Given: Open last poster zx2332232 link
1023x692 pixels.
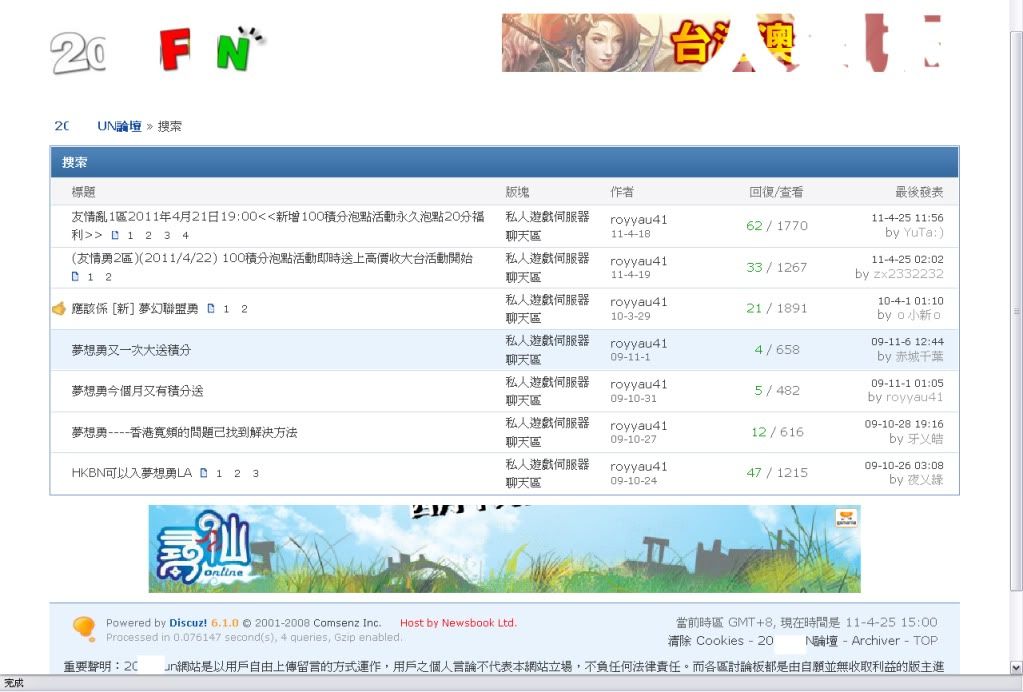Looking at the screenshot, I should pos(907,274).
